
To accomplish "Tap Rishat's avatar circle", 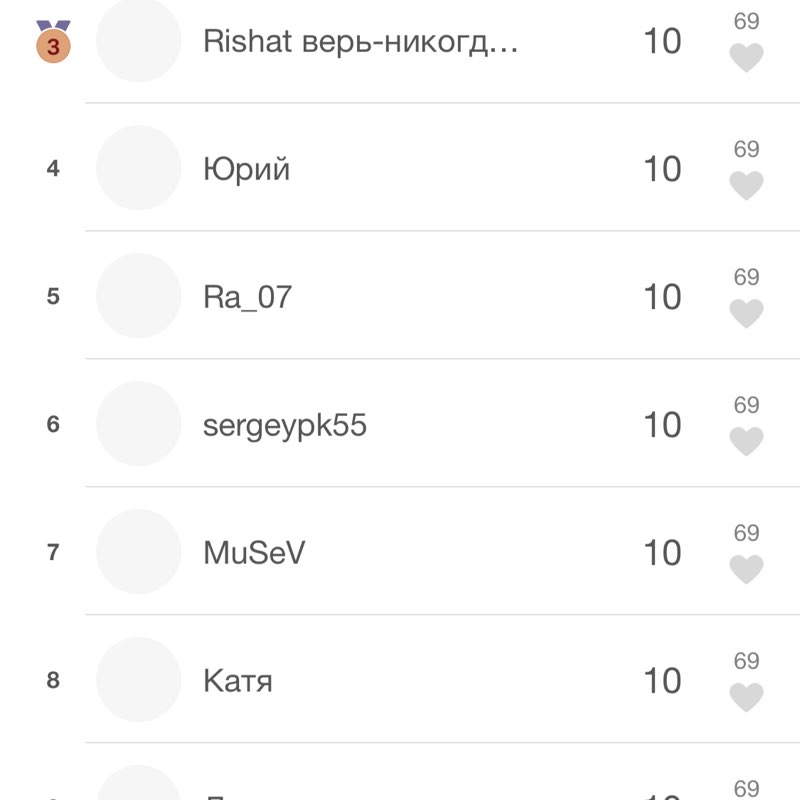I will point(138,40).
